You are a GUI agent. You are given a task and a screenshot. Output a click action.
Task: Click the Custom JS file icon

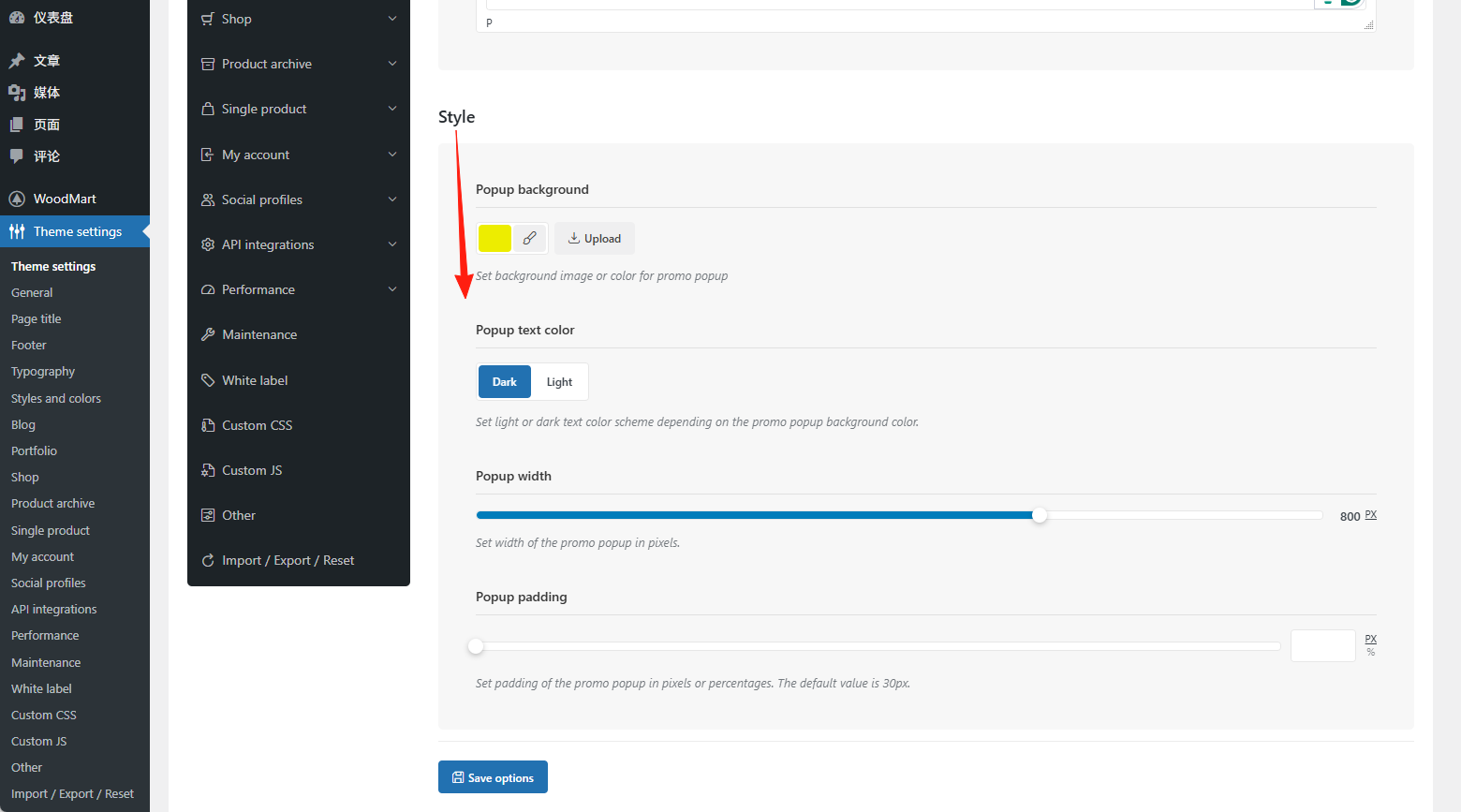[208, 470]
